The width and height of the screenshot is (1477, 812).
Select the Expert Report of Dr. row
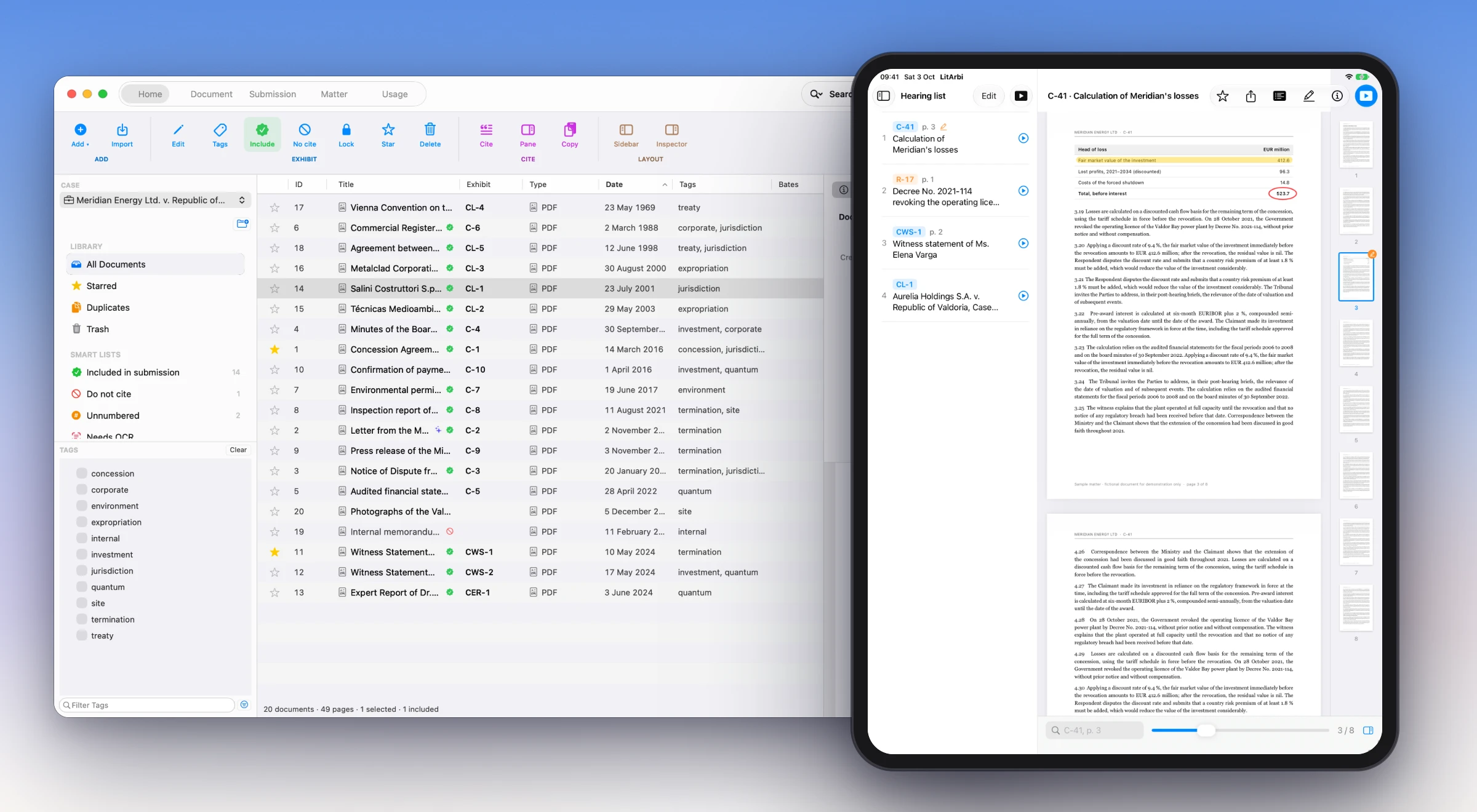tap(540, 592)
